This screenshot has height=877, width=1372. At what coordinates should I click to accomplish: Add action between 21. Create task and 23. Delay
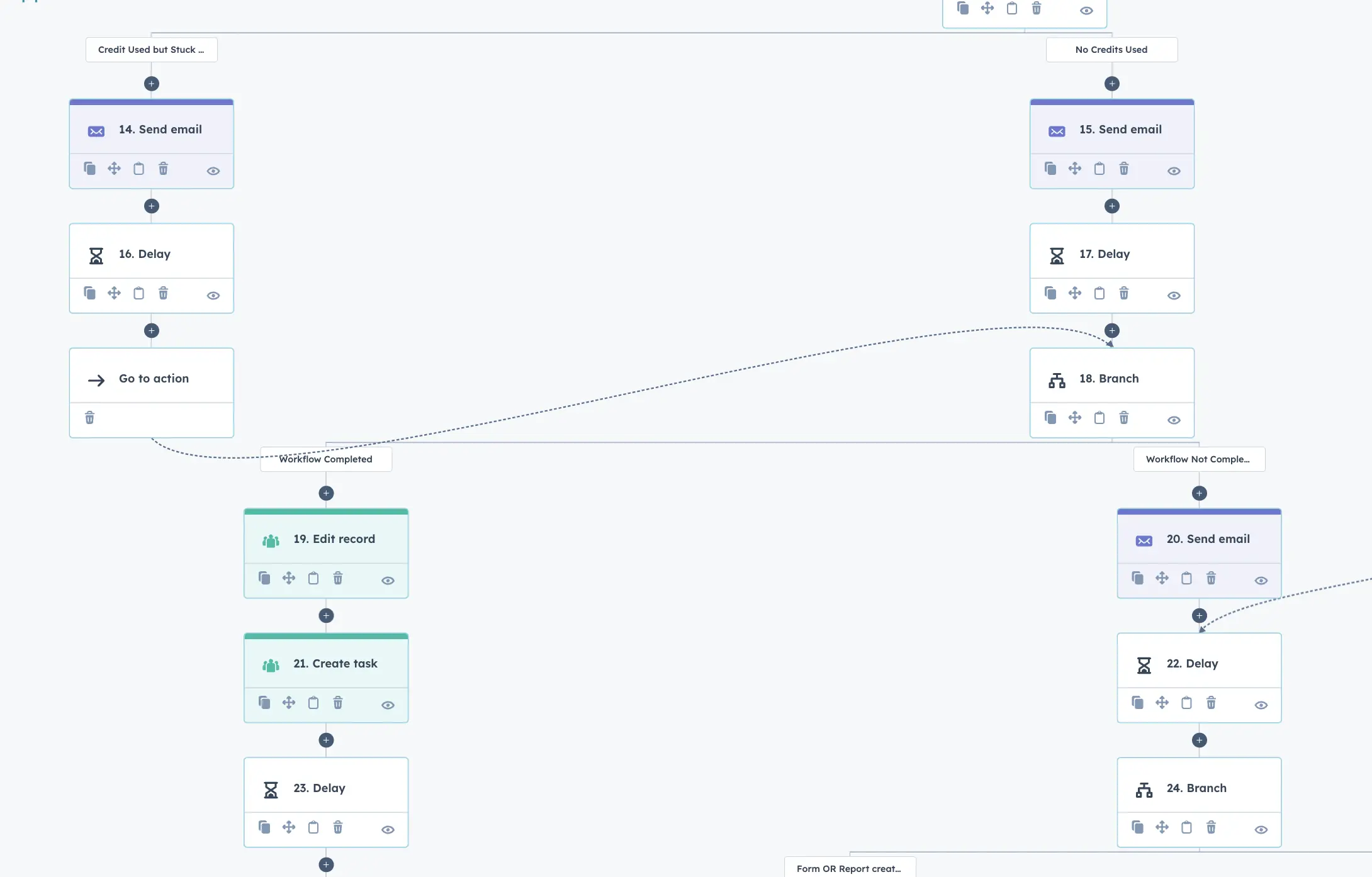326,740
